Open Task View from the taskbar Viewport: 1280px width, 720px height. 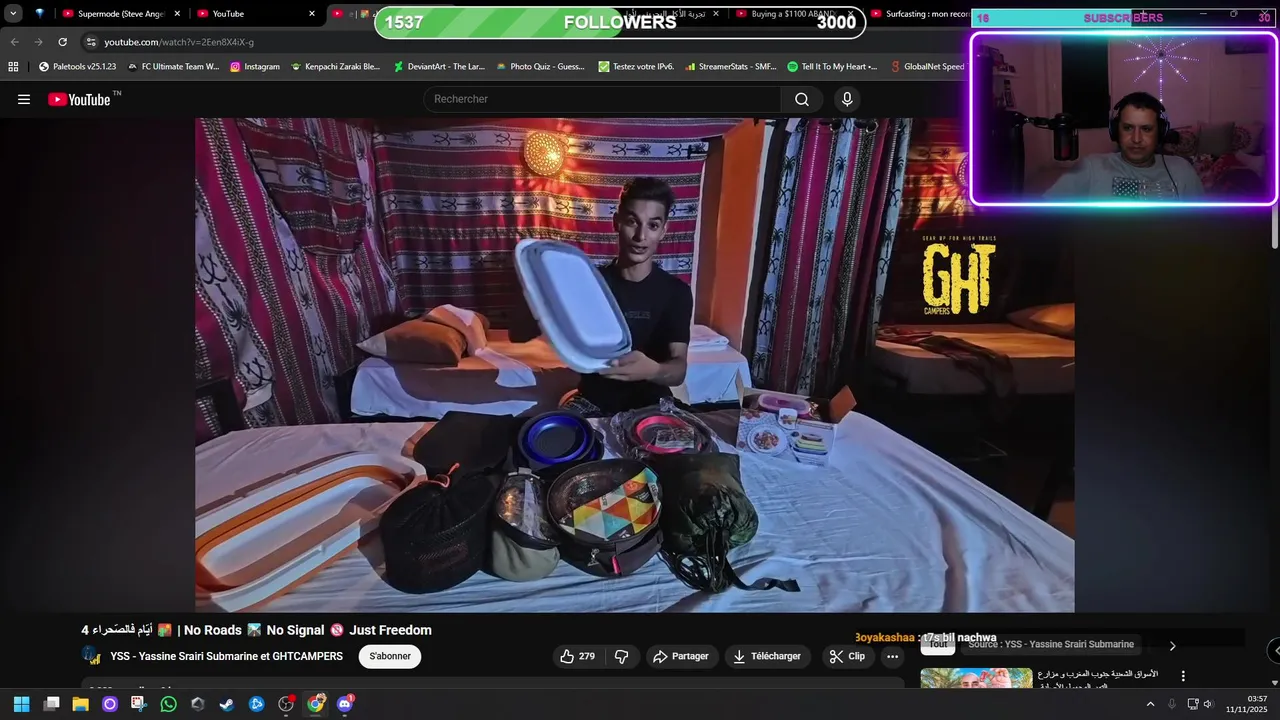51,704
